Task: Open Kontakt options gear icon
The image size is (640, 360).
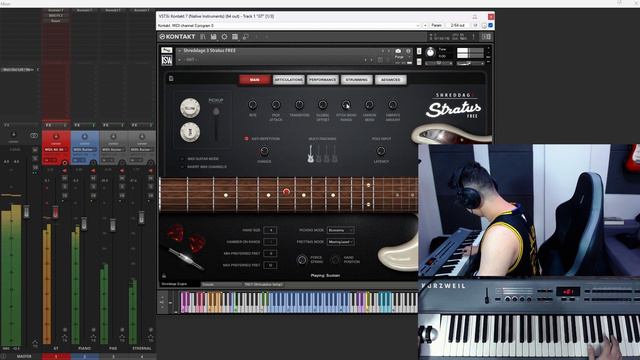Action: point(224,37)
